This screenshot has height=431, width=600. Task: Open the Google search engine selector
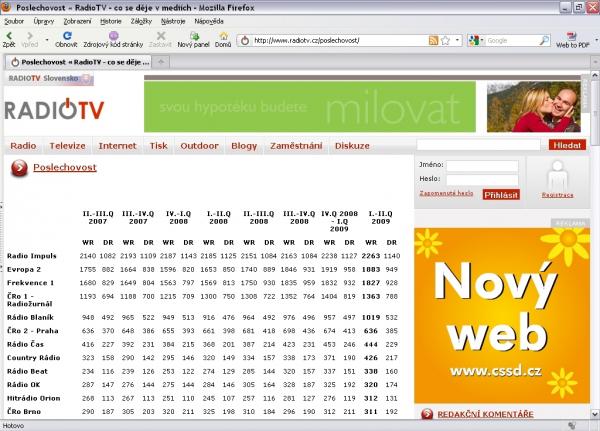tap(476, 40)
